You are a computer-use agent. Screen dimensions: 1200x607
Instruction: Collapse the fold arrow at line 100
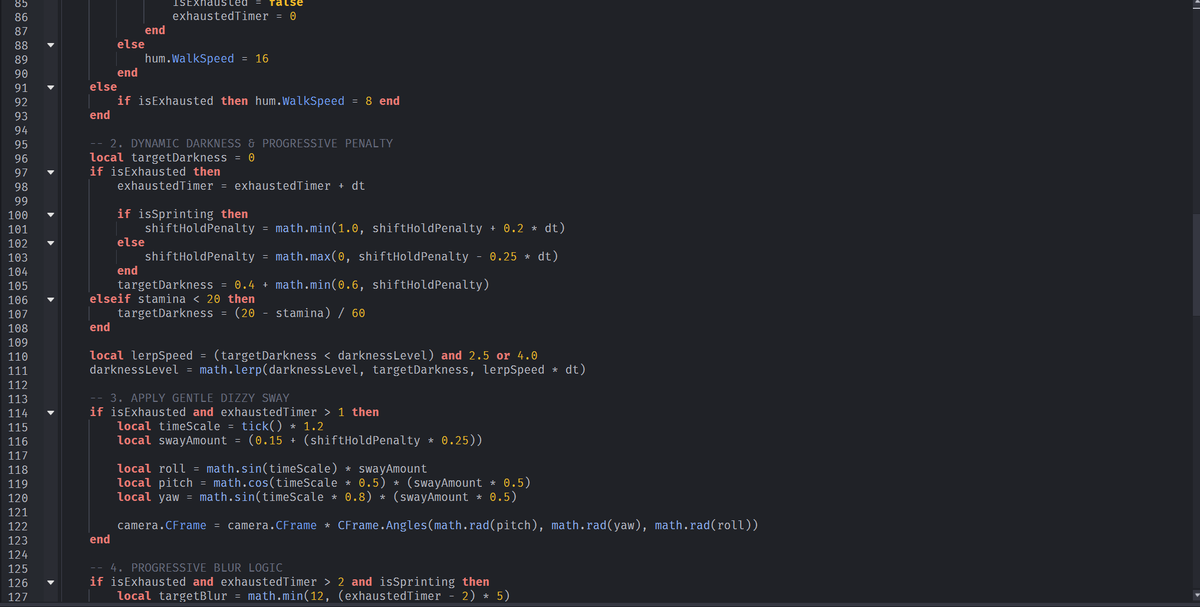pos(49,215)
